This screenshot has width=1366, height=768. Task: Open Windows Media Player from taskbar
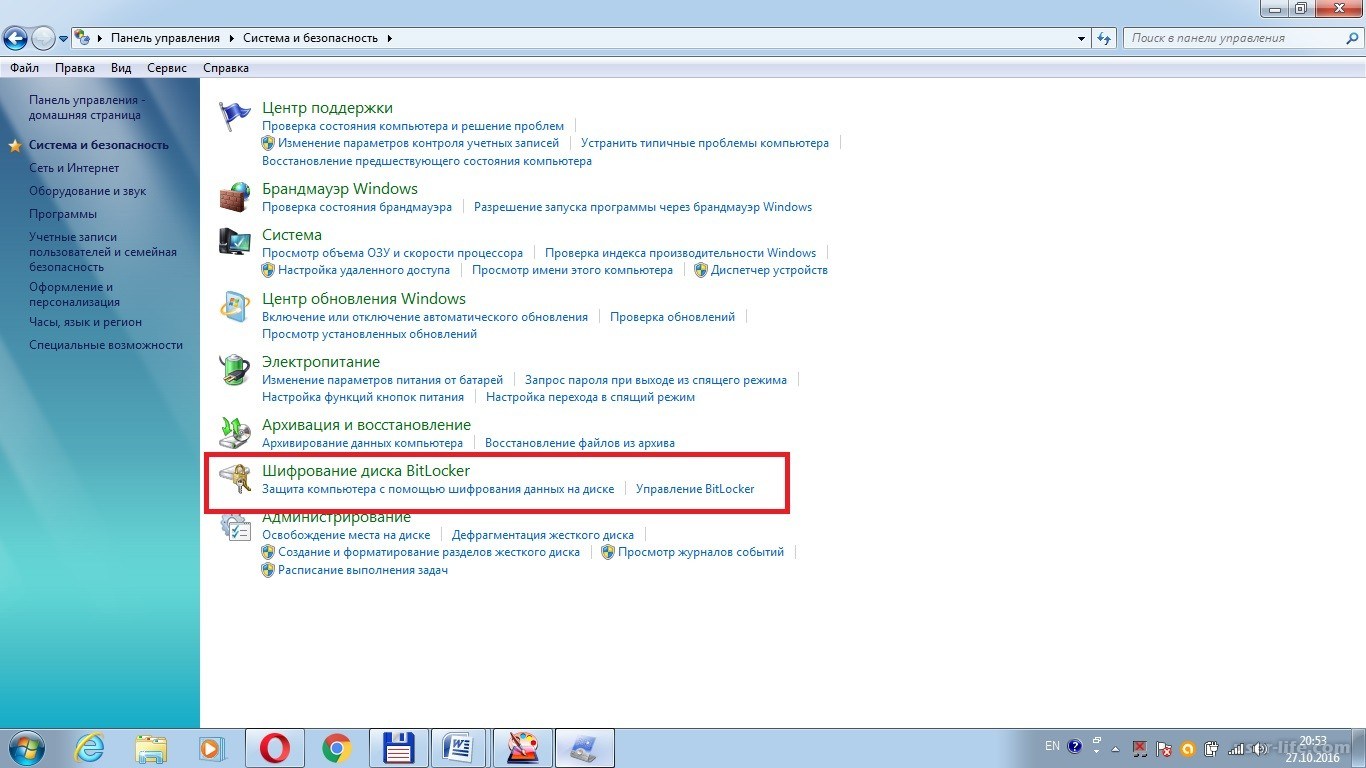pyautogui.click(x=212, y=748)
